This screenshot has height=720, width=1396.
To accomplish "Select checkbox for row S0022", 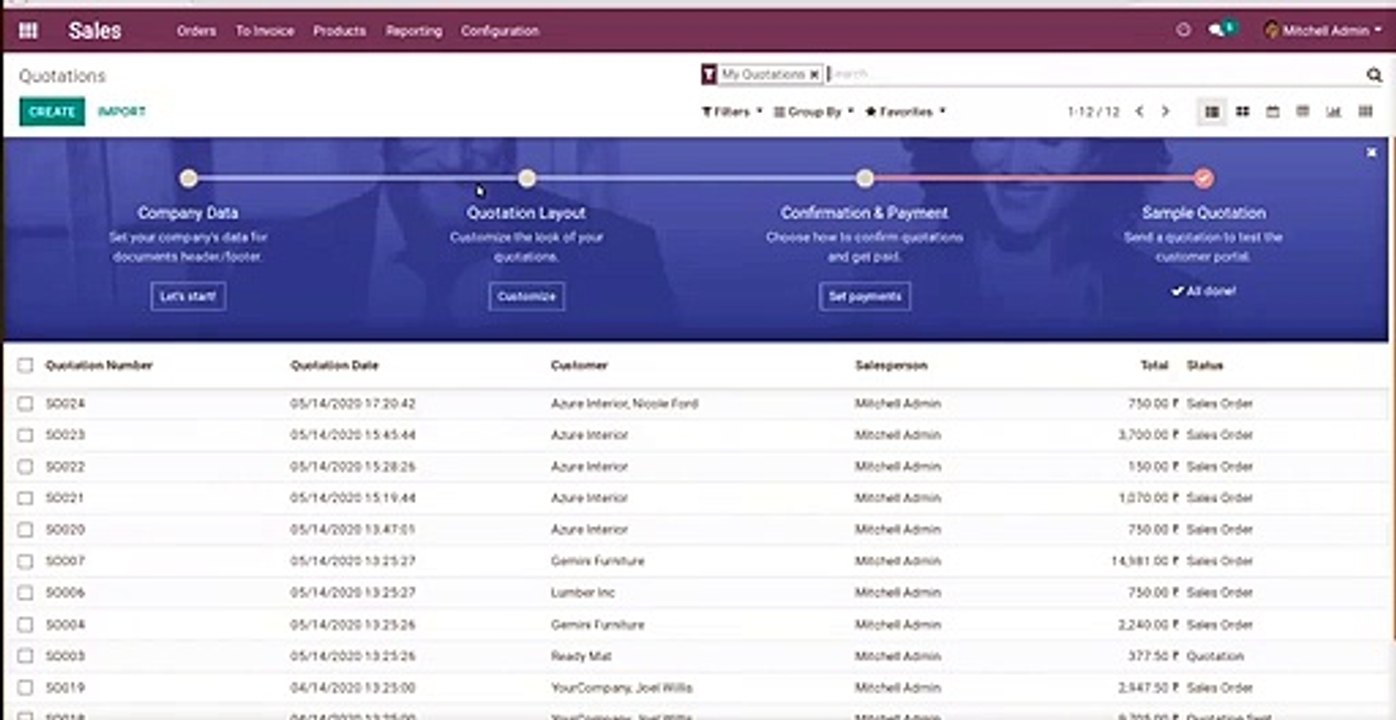I will pos(25,467).
